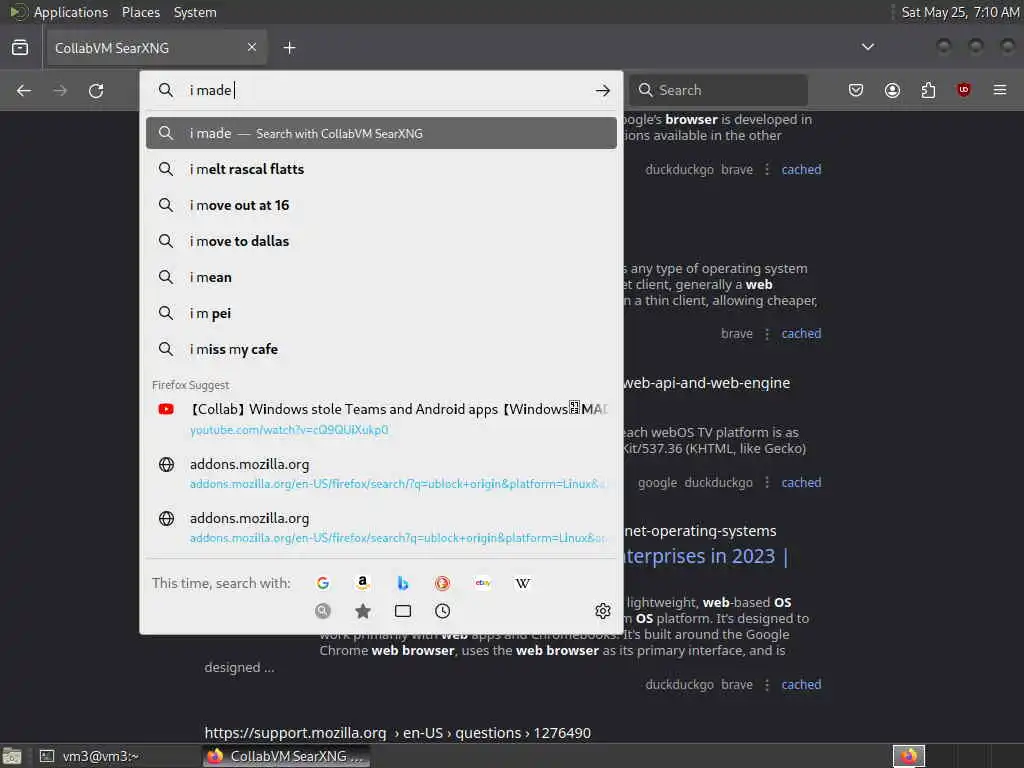The height and width of the screenshot is (768, 1024).
Task: Open the Firefox account icon
Action: [892, 90]
